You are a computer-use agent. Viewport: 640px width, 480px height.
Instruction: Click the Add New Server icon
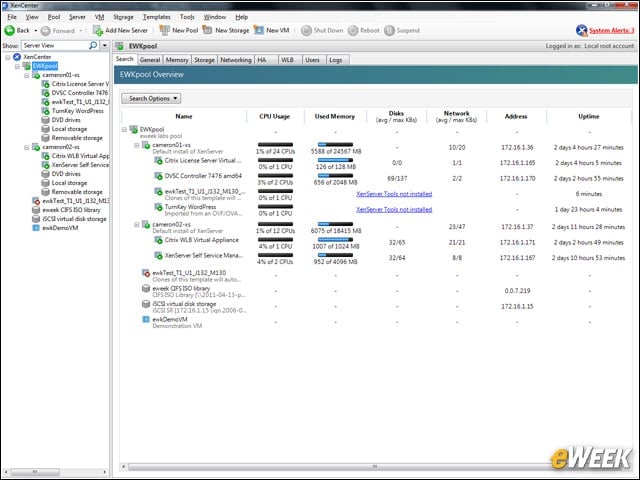[x=98, y=31]
